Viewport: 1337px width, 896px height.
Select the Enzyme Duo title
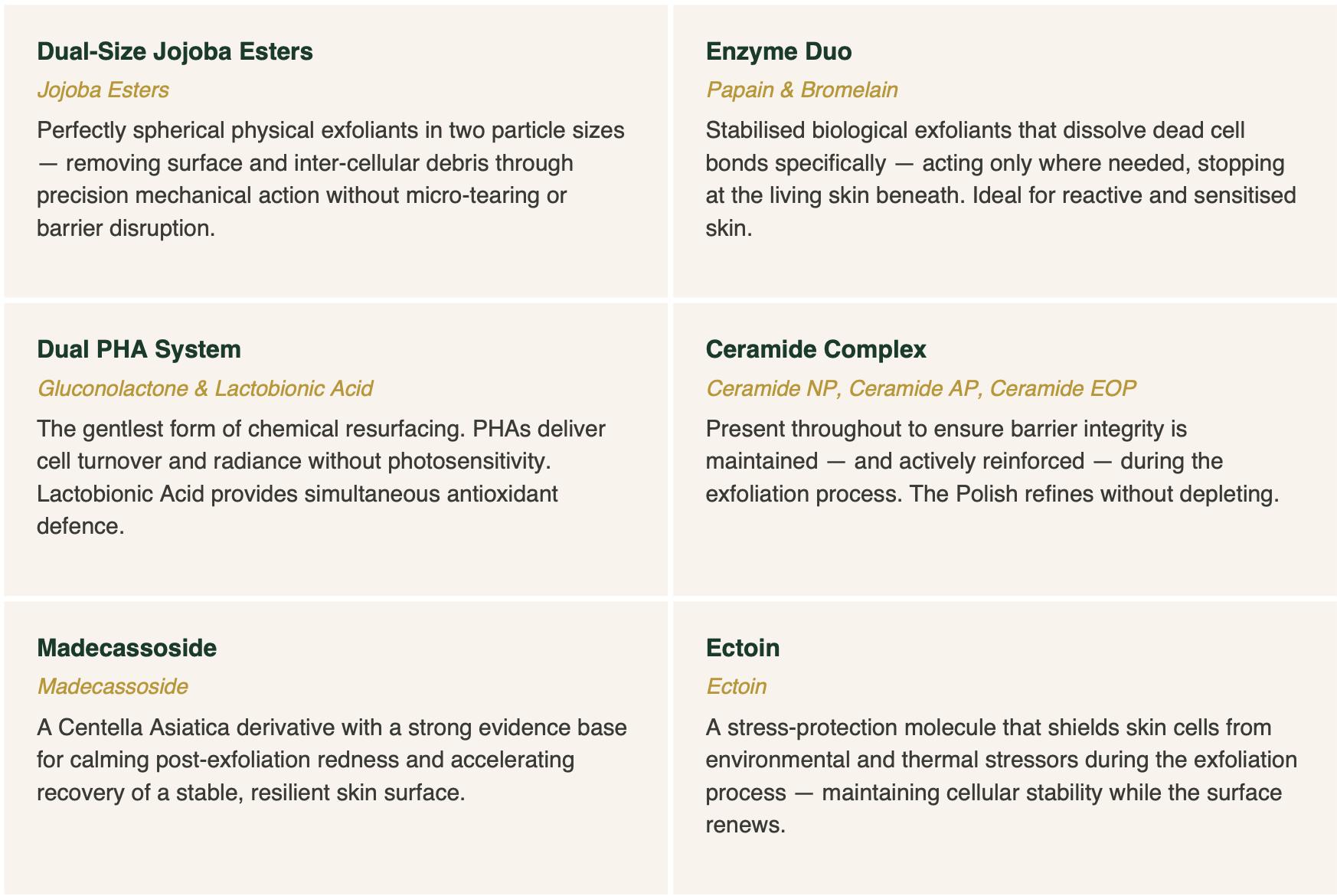coord(778,51)
